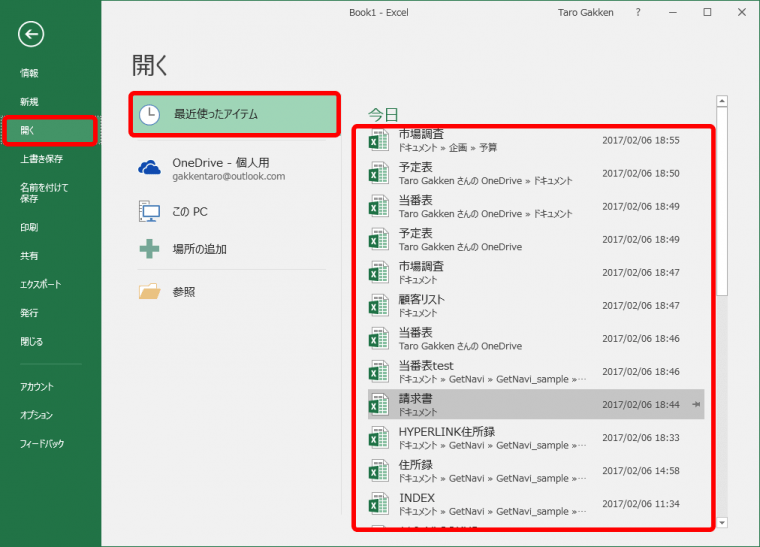Click scrollbar down arrow of file list
Image resolution: width=760 pixels, height=547 pixels.
[722, 522]
